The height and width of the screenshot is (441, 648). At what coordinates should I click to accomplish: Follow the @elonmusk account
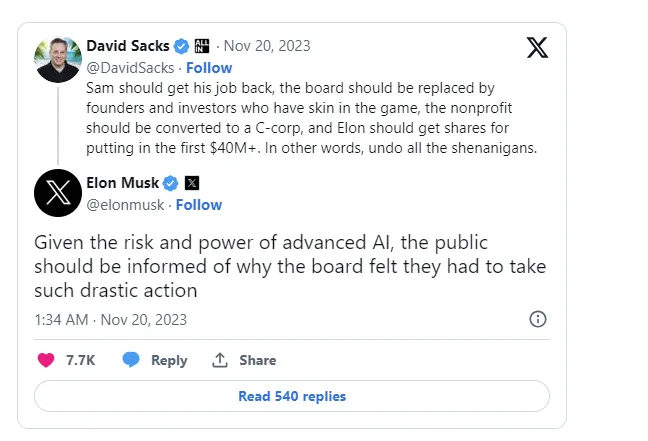click(x=199, y=205)
